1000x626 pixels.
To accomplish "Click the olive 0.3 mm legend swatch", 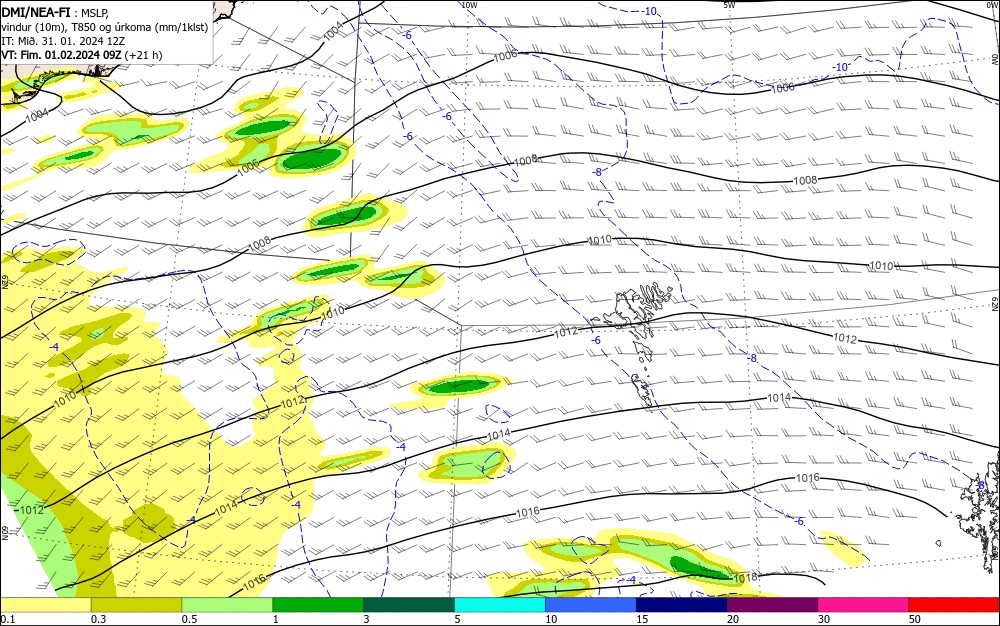I will click(x=136, y=605).
